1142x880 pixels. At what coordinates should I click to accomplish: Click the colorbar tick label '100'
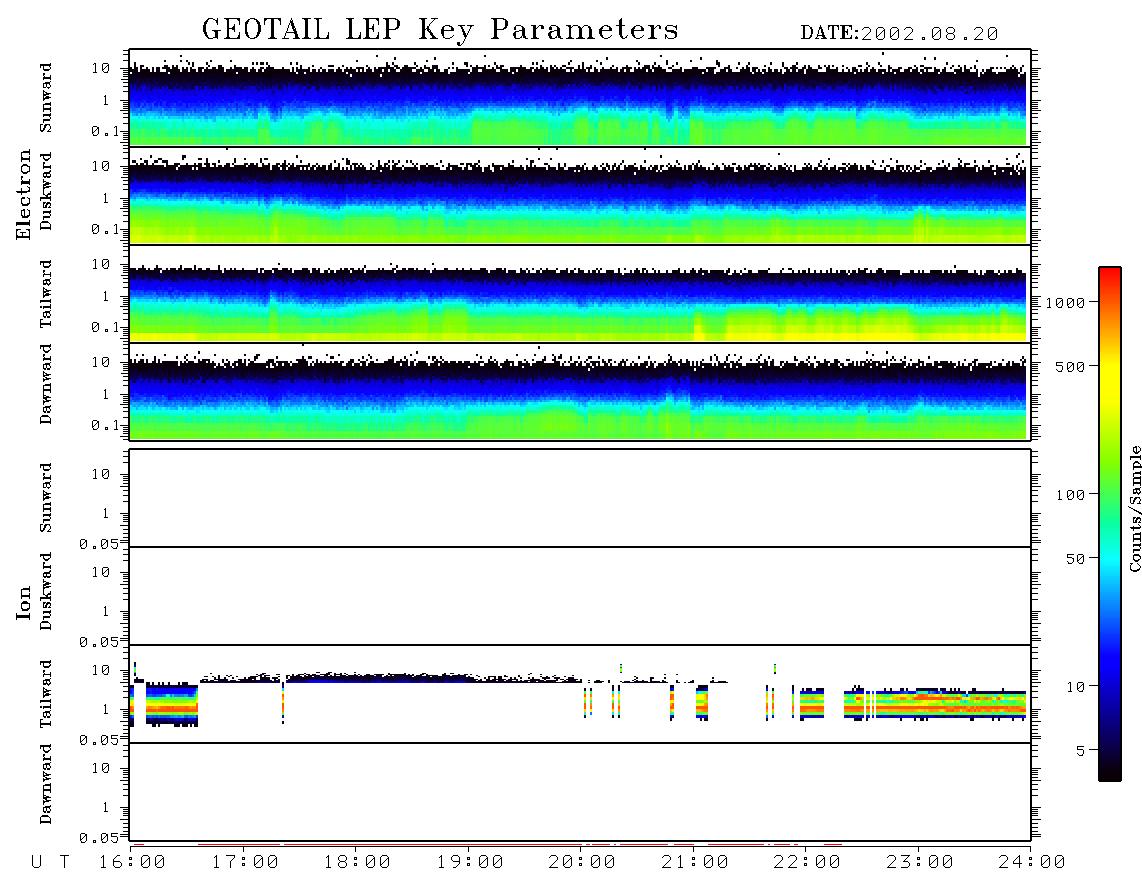tap(1071, 495)
